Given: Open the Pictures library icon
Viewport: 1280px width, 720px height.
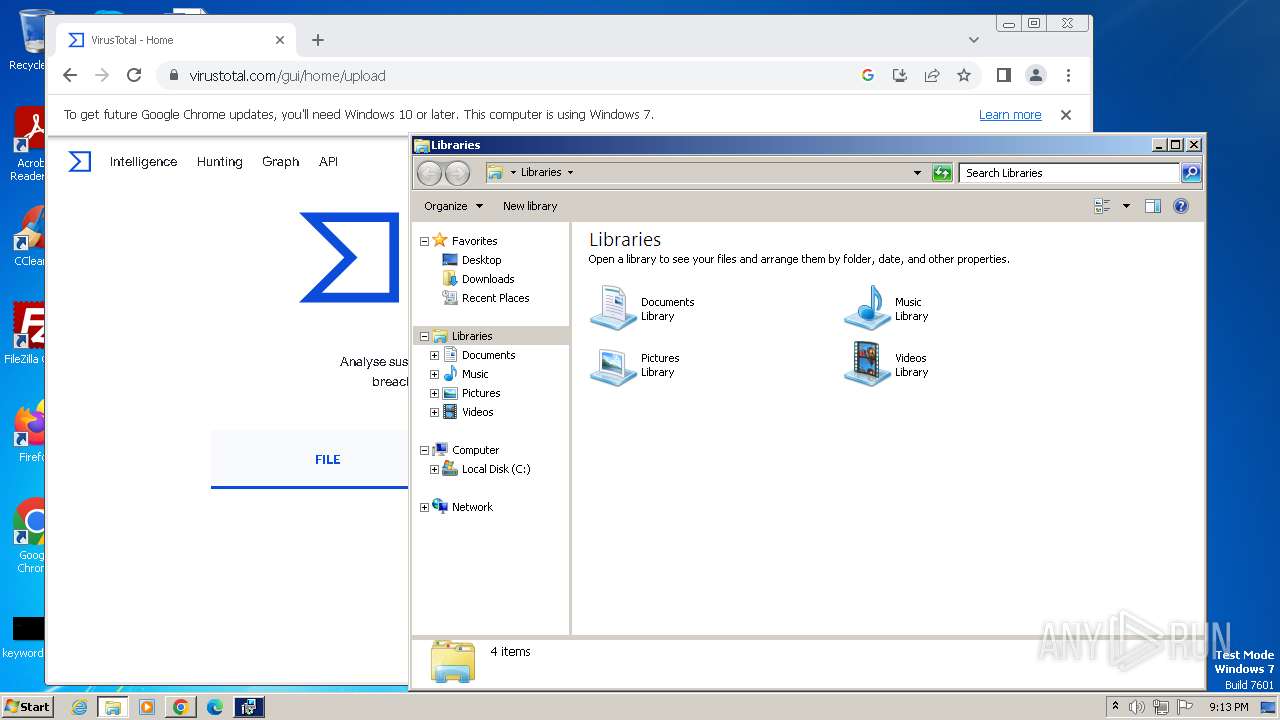Looking at the screenshot, I should click(613, 365).
